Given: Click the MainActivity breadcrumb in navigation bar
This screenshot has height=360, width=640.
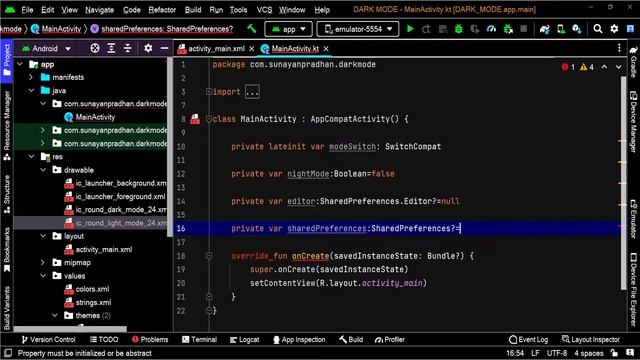Looking at the screenshot, I should [x=56, y=29].
